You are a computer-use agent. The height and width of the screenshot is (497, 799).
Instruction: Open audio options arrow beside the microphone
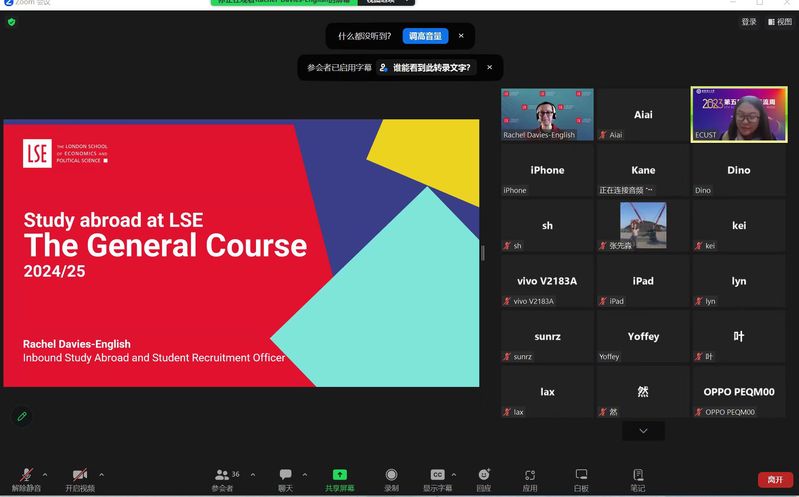pyautogui.click(x=45, y=475)
